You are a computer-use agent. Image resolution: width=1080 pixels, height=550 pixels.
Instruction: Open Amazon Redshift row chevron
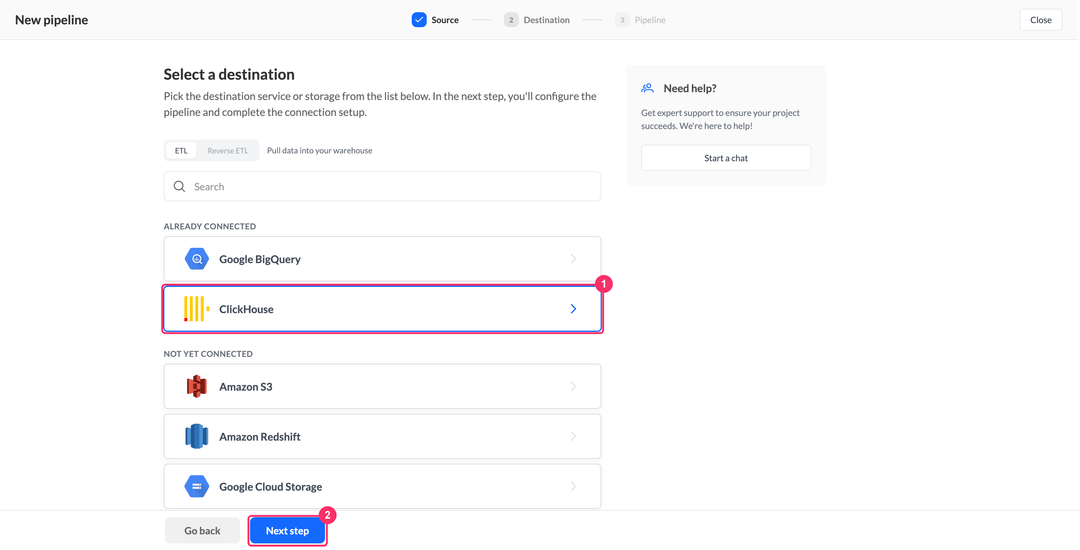coord(573,436)
